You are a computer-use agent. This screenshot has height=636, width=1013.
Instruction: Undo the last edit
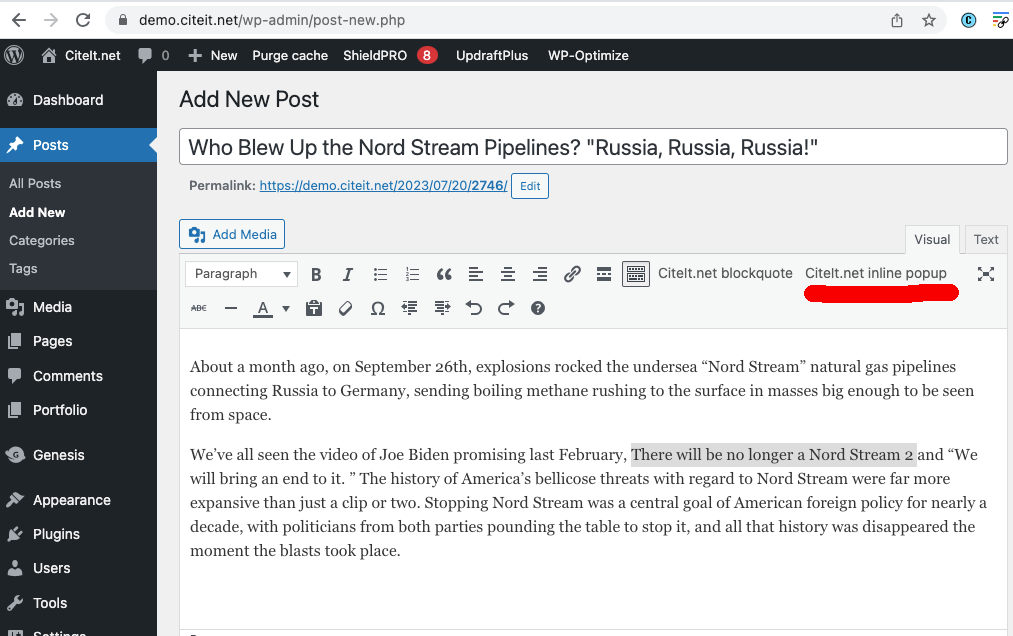pyautogui.click(x=474, y=308)
